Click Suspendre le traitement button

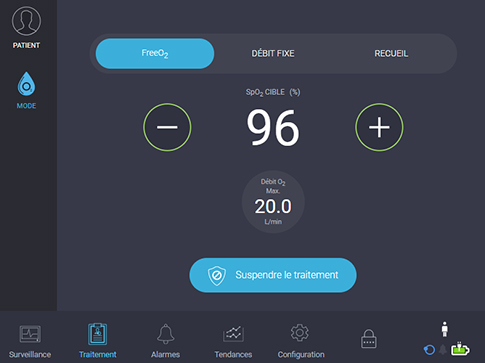(x=273, y=275)
